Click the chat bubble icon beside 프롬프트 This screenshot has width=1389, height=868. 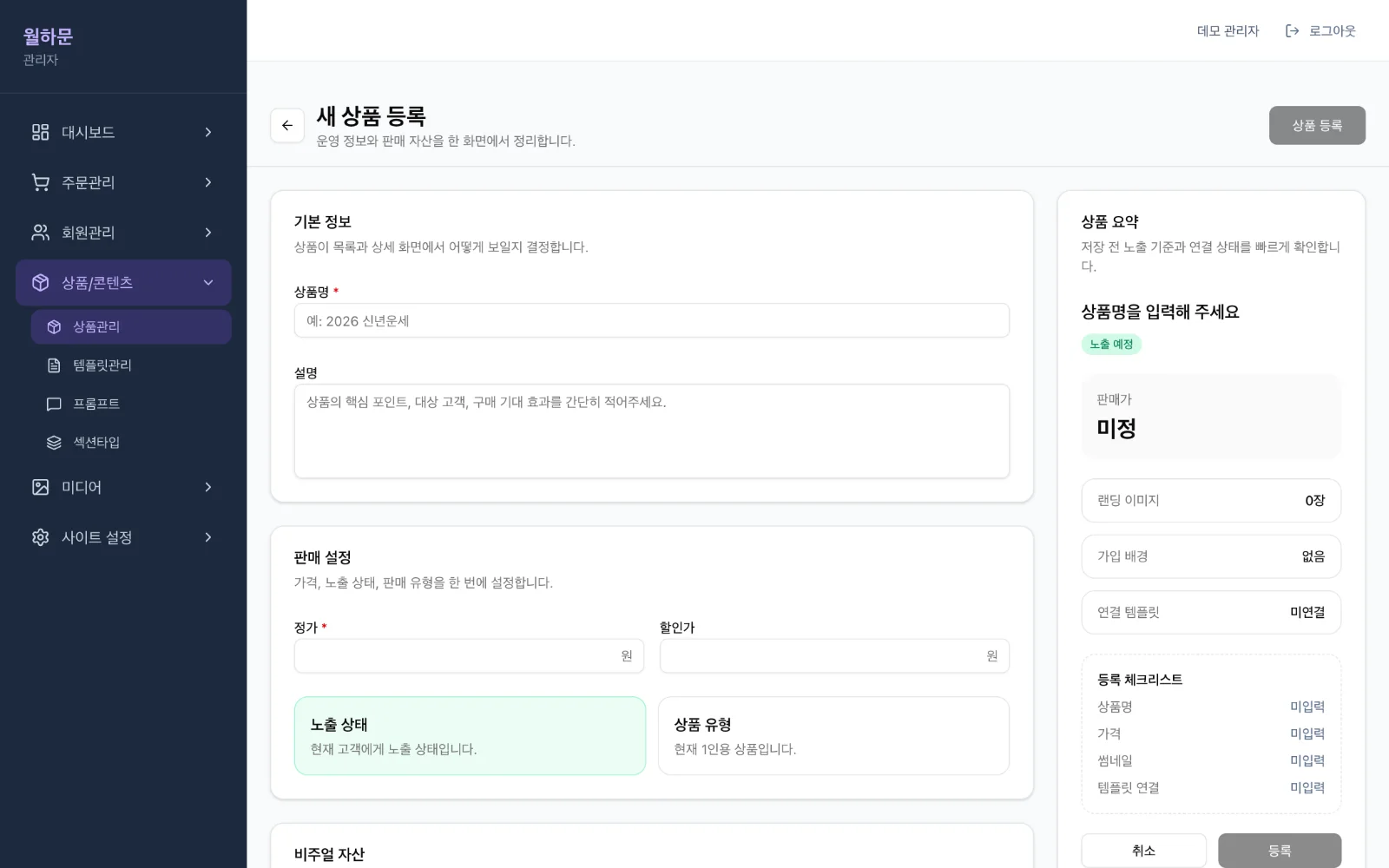54,404
